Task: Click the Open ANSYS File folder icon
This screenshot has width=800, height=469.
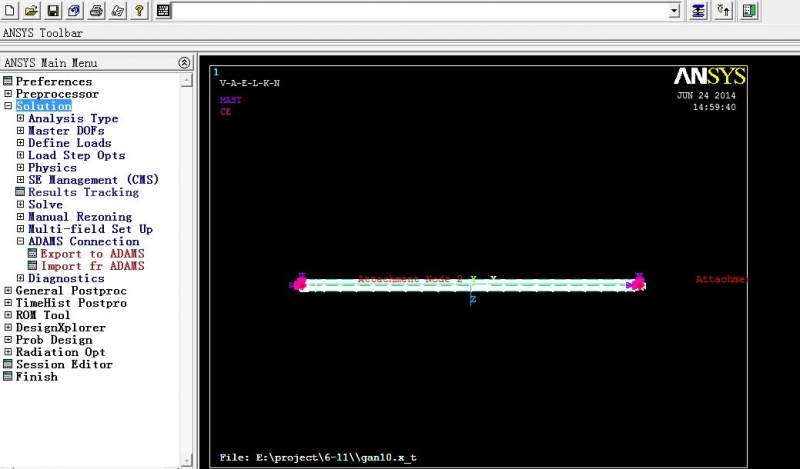Action: (x=31, y=10)
